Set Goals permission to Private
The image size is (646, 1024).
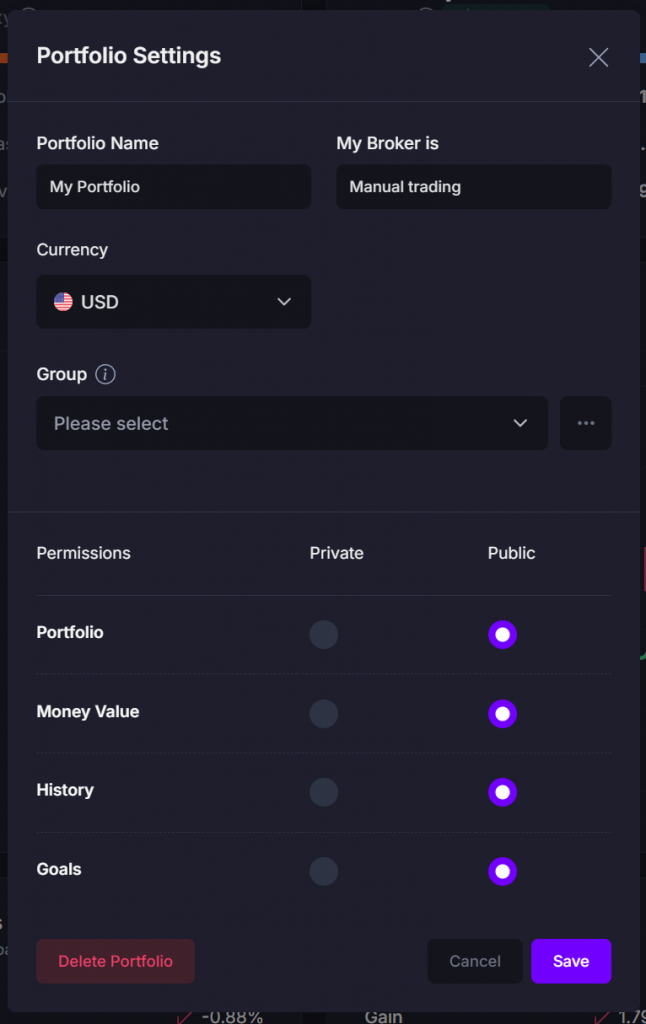(324, 871)
